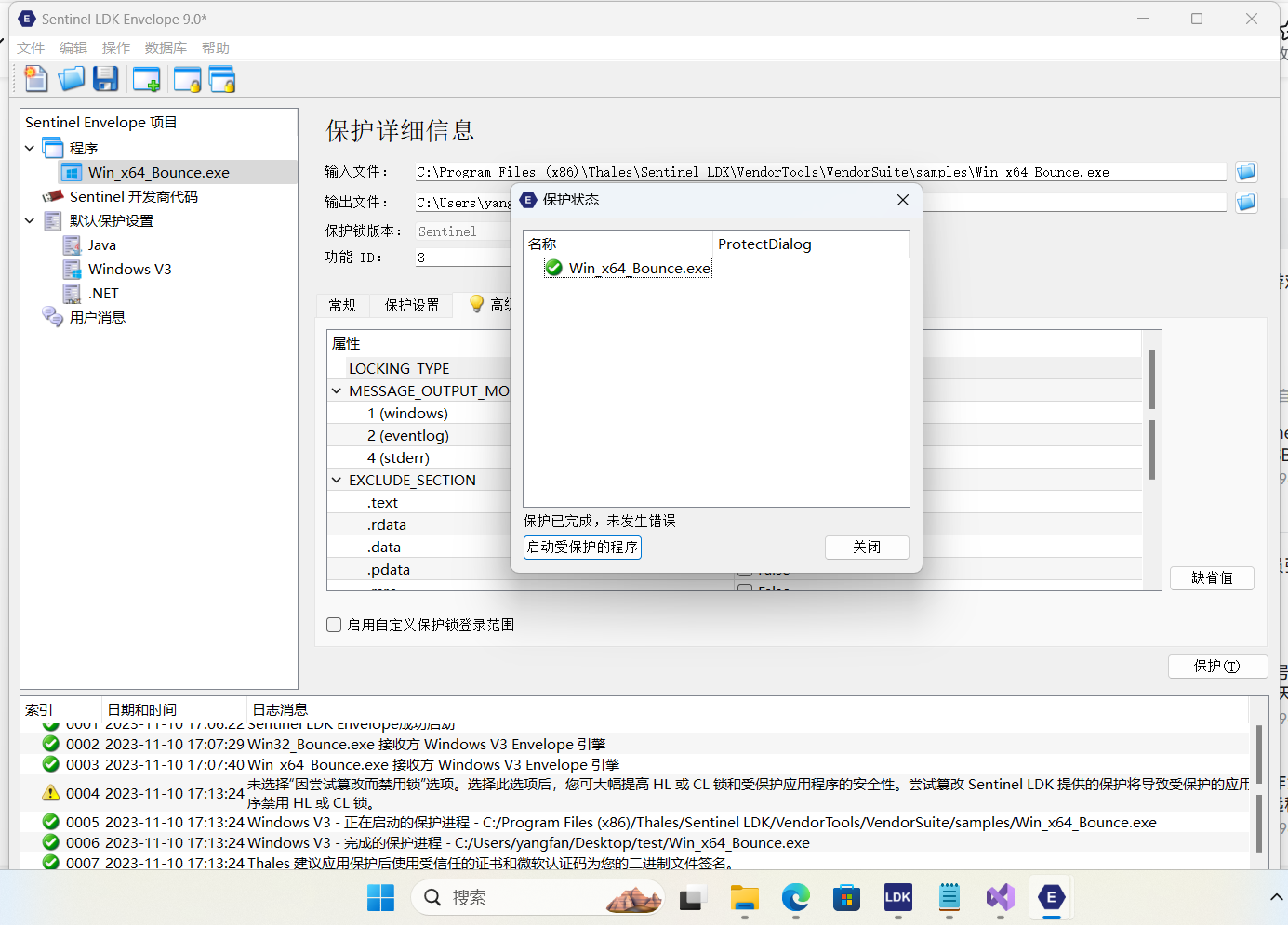This screenshot has width=1288, height=925.
Task: Click the 程序 windows icon in the tree
Action: (53, 148)
